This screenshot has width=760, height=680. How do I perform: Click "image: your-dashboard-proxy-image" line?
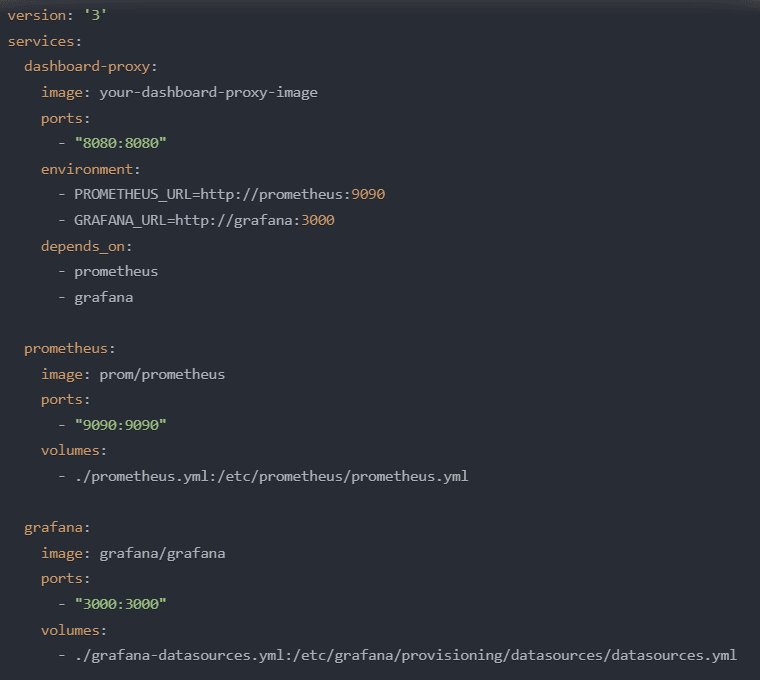pos(179,93)
